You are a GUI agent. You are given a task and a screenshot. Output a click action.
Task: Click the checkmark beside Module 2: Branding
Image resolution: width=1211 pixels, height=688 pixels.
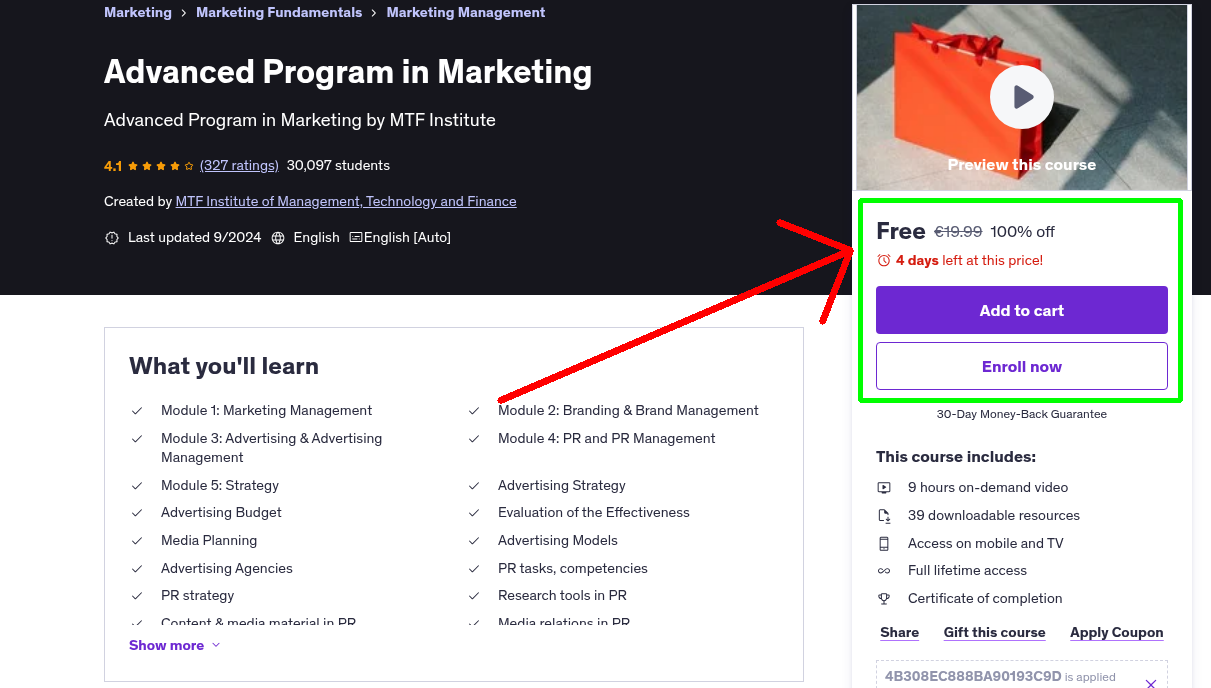coord(474,411)
